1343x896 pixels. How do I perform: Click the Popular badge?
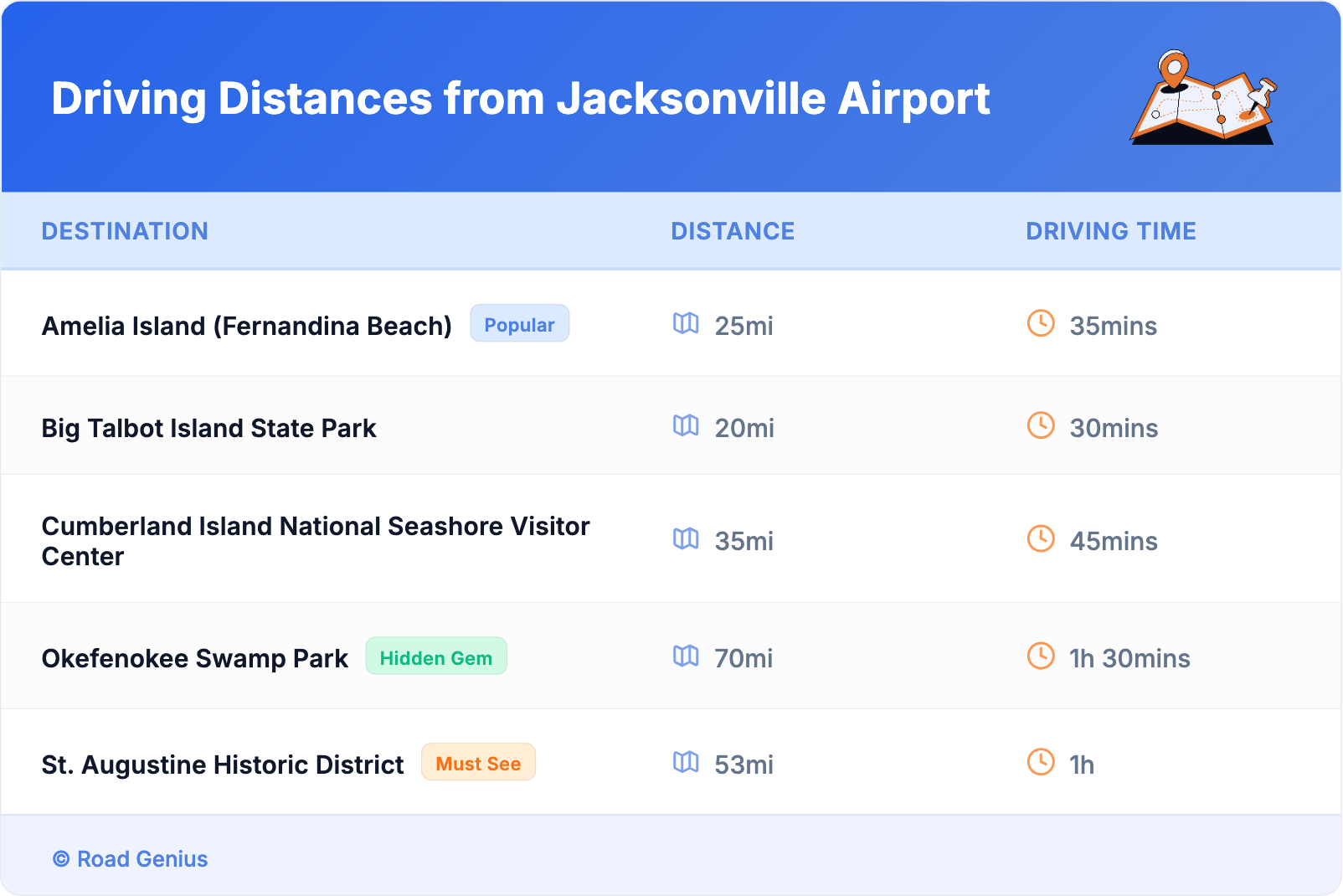[x=519, y=324]
